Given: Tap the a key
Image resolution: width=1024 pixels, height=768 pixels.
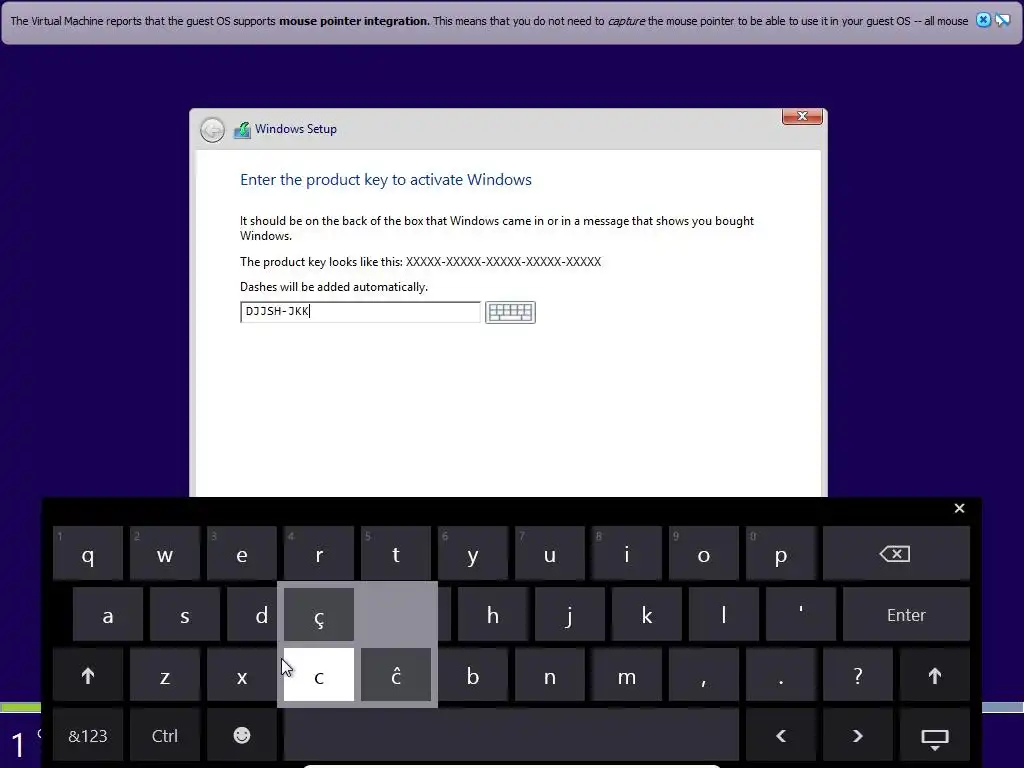Looking at the screenshot, I should [108, 615].
